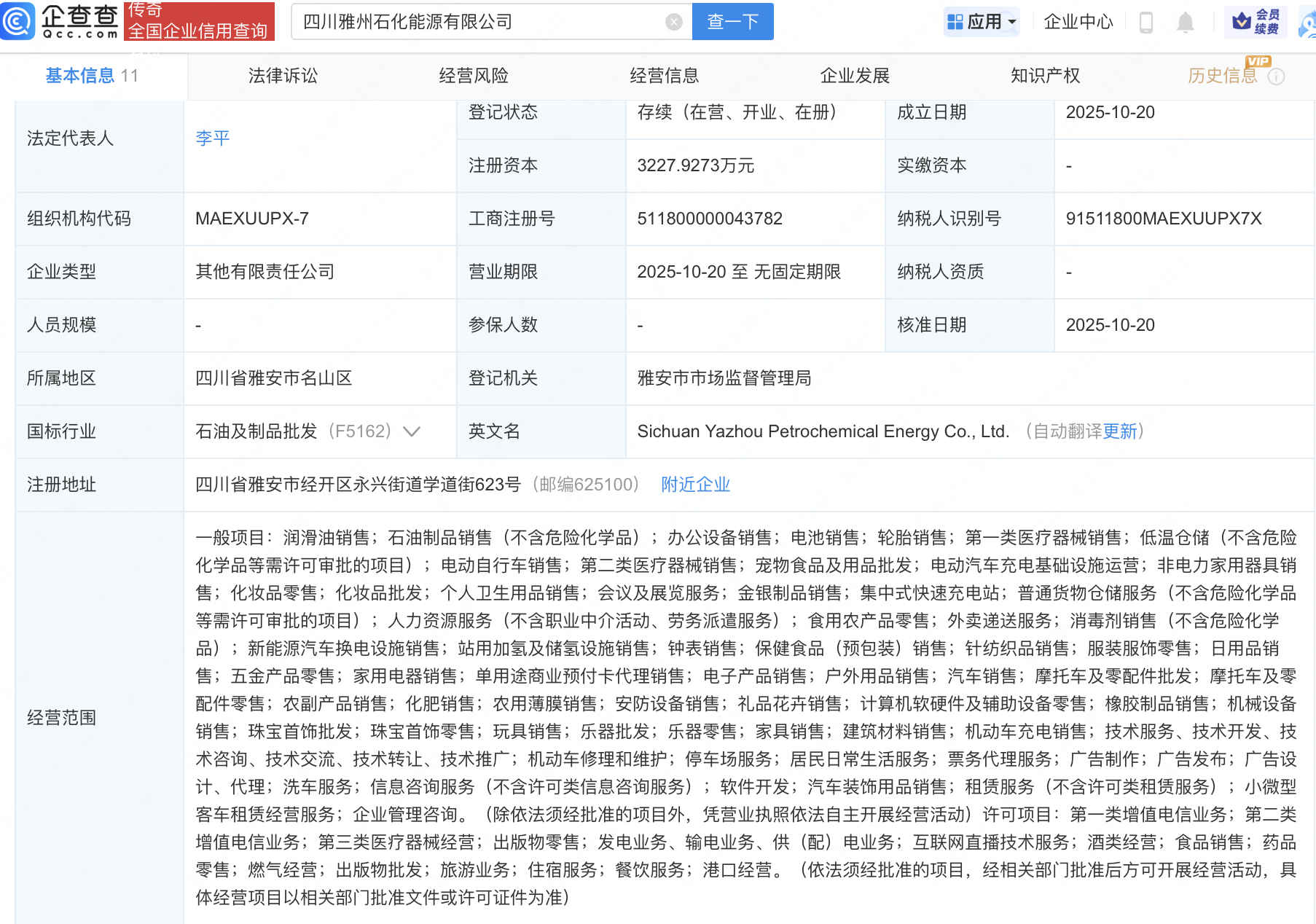Click the 附近企业 link
The width and height of the screenshot is (1316, 924).
(695, 485)
